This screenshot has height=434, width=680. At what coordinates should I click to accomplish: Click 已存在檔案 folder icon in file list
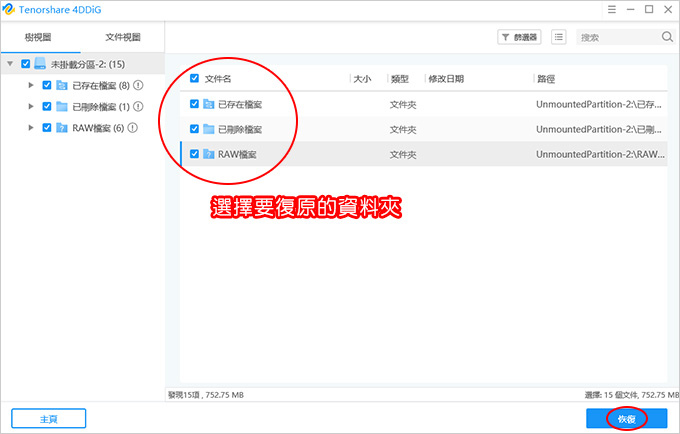[209, 104]
